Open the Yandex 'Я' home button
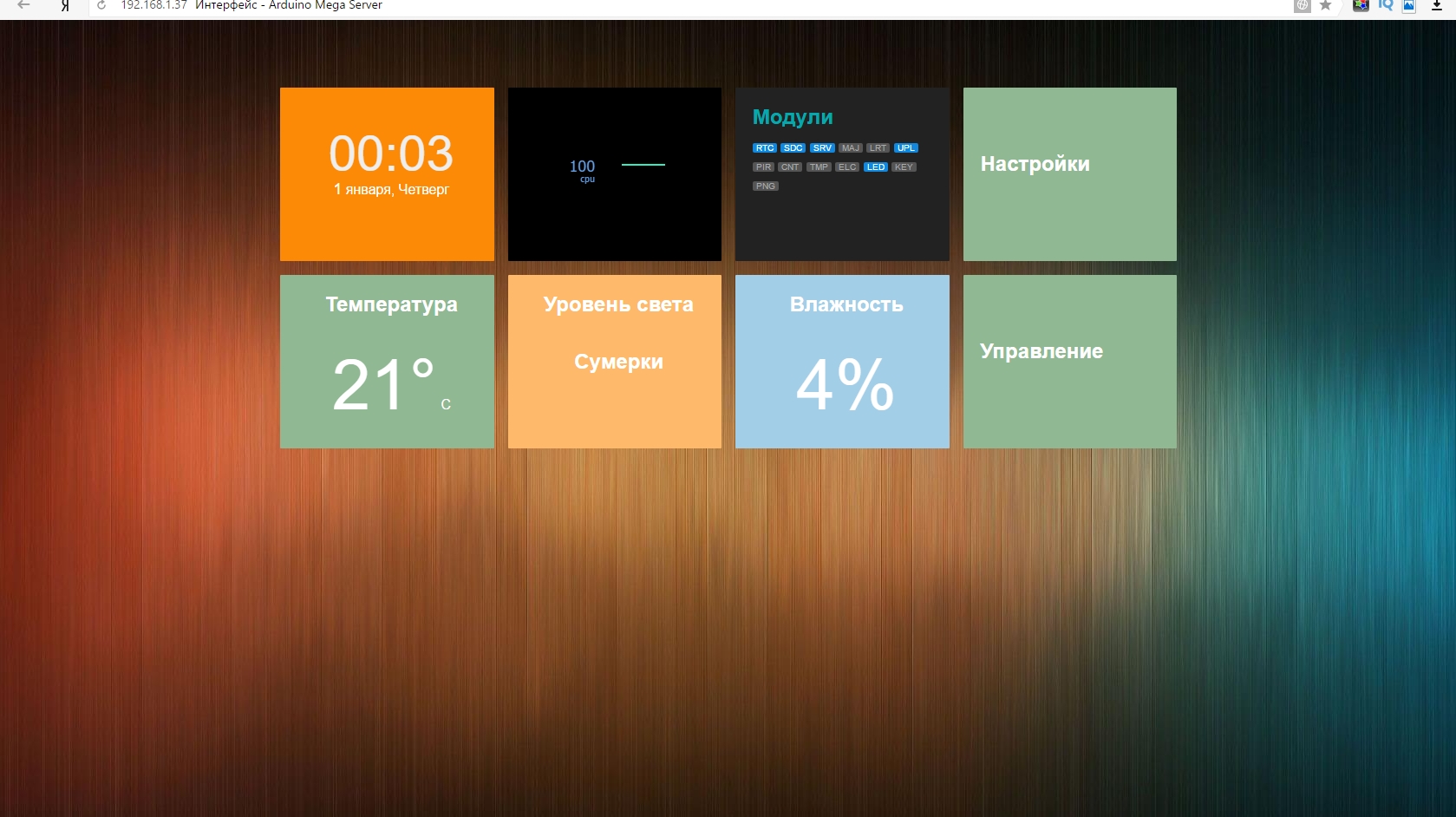 click(x=65, y=6)
